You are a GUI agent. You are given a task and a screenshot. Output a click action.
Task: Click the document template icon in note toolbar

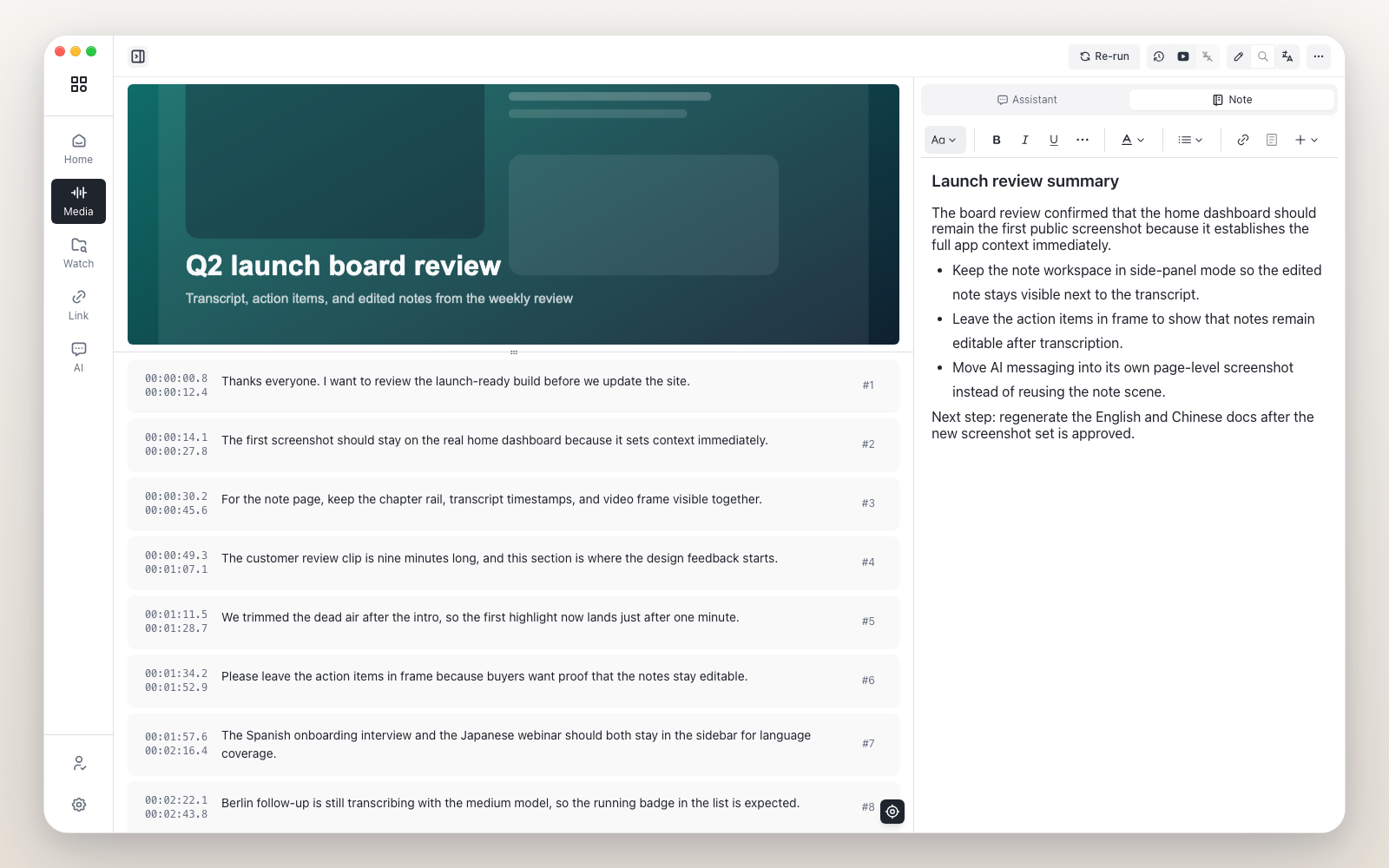point(1272,140)
